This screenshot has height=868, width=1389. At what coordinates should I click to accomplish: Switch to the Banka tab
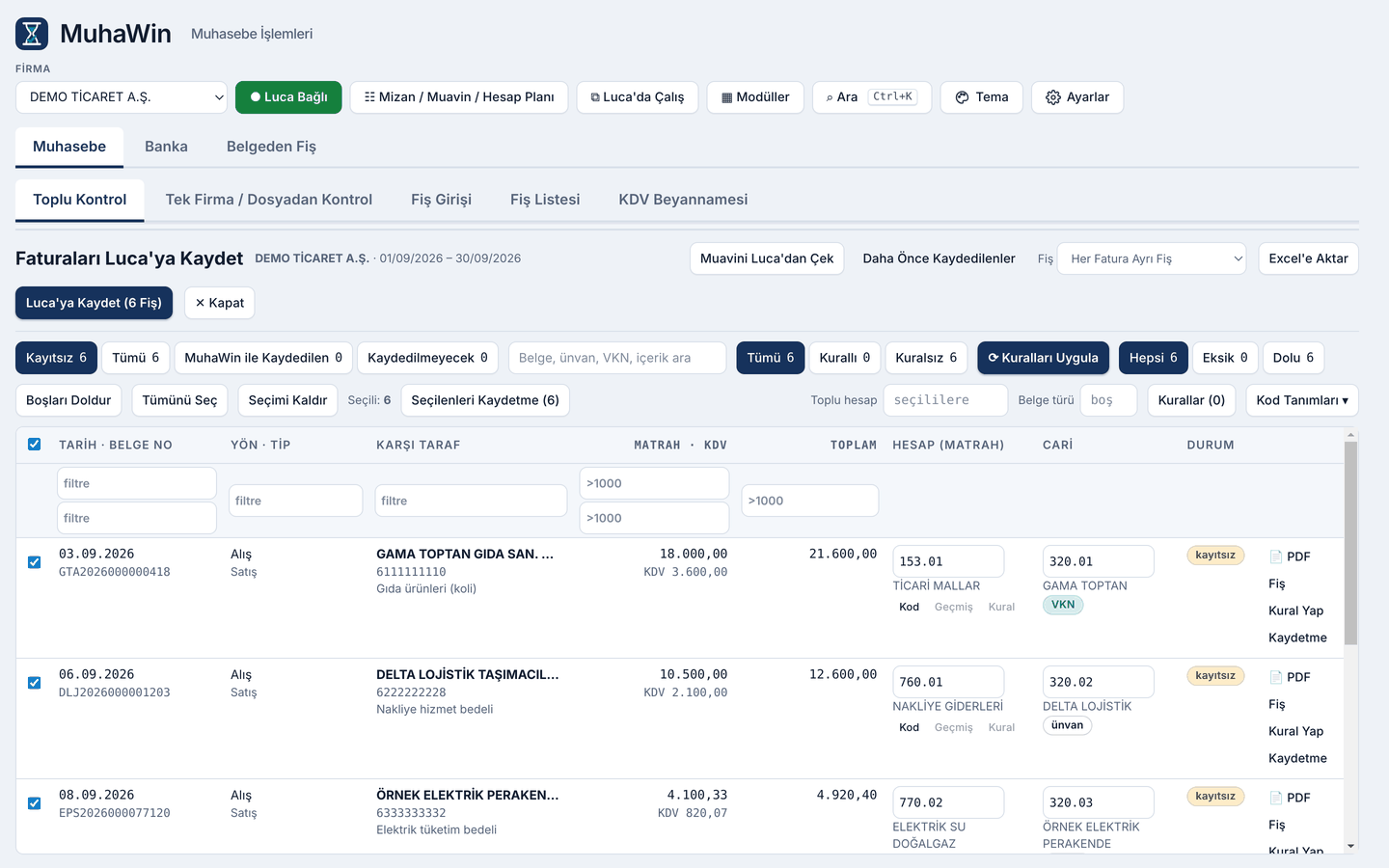pyautogui.click(x=166, y=147)
